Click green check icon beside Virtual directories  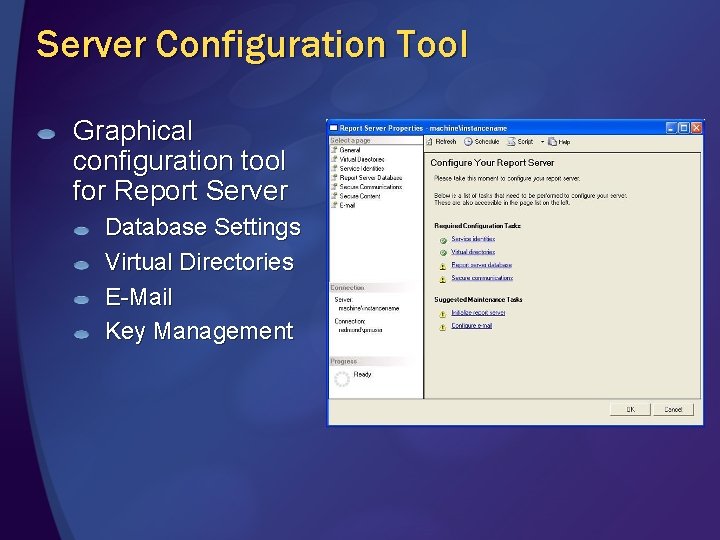pyautogui.click(x=443, y=253)
